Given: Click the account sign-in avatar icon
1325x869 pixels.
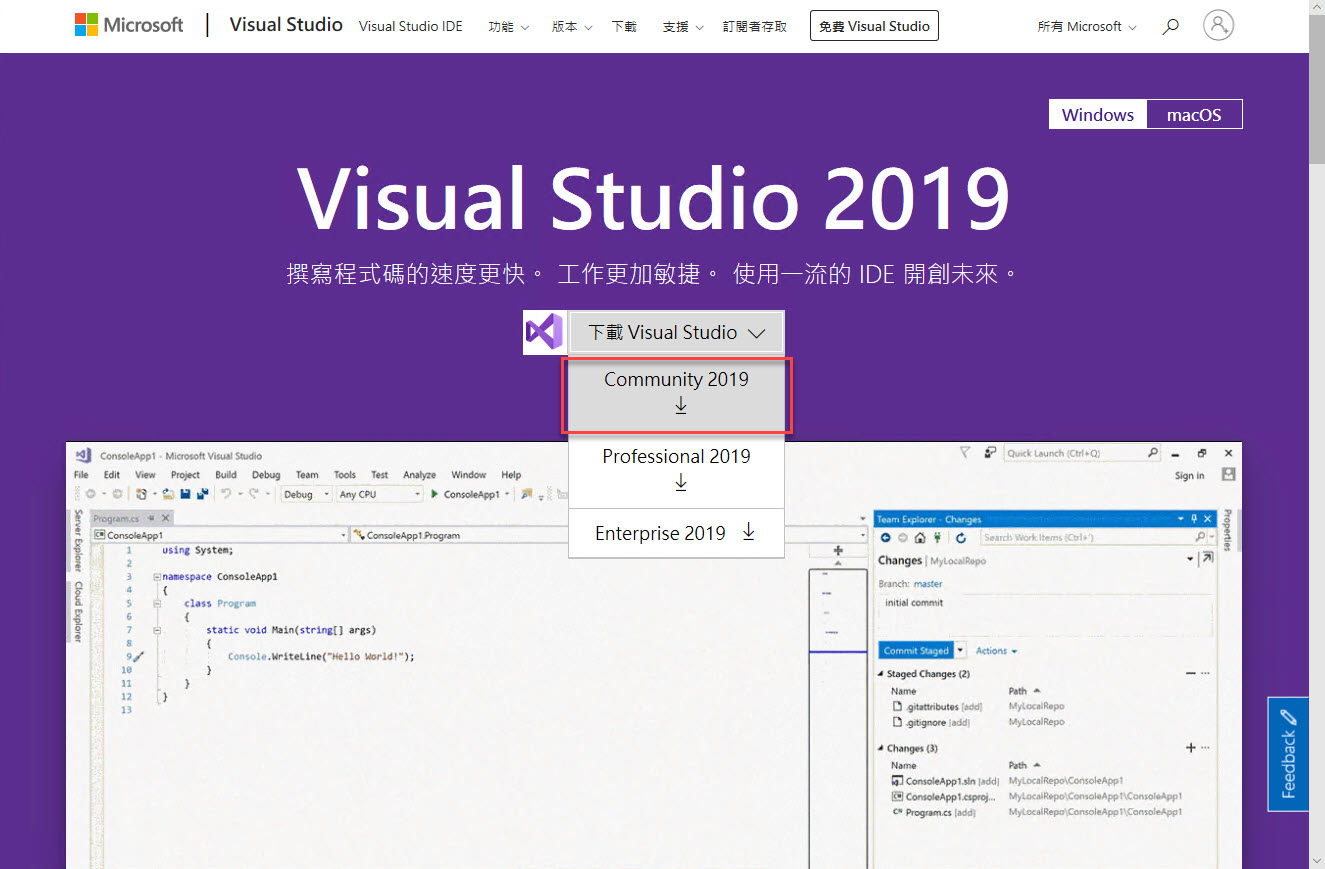Looking at the screenshot, I should (1218, 25).
